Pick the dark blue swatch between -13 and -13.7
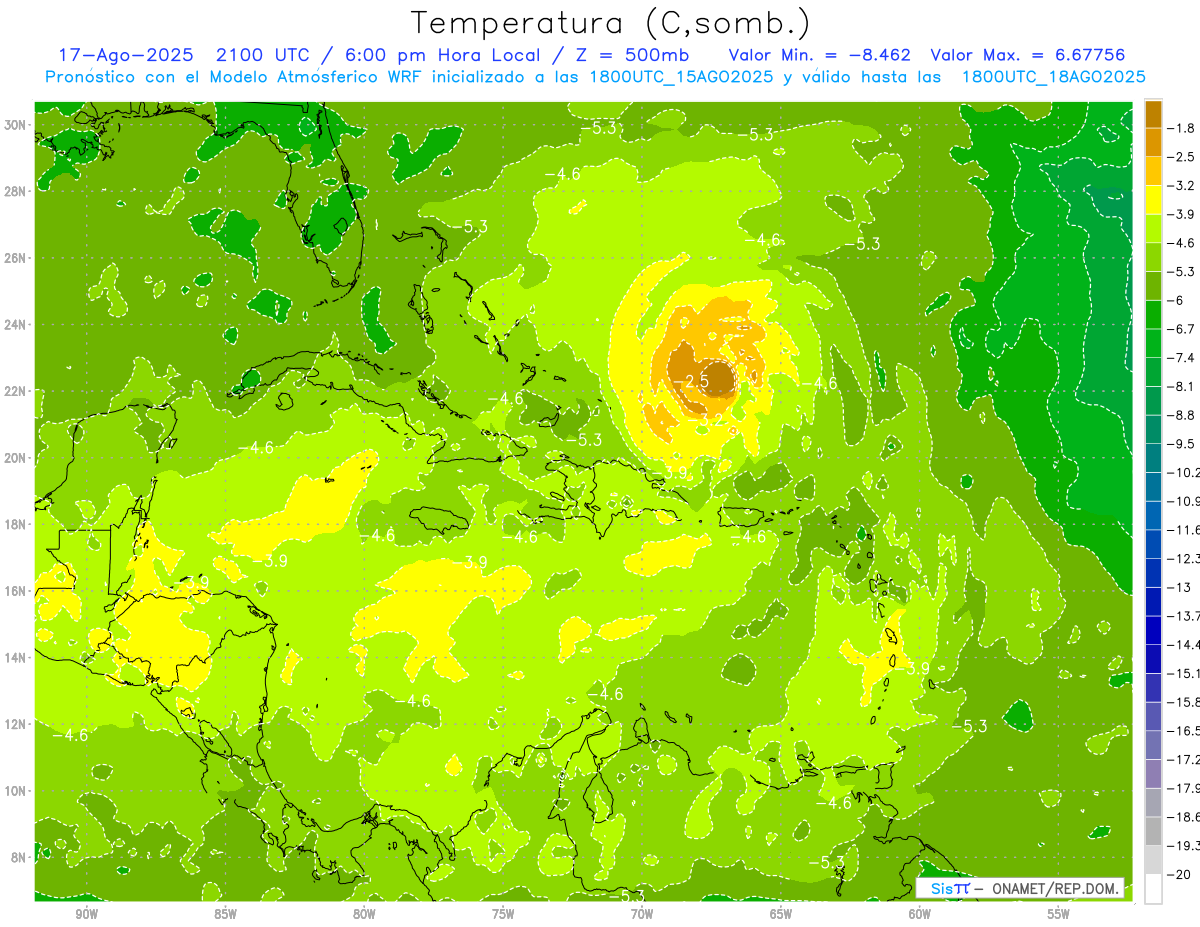The image size is (1200, 927). (x=1153, y=601)
